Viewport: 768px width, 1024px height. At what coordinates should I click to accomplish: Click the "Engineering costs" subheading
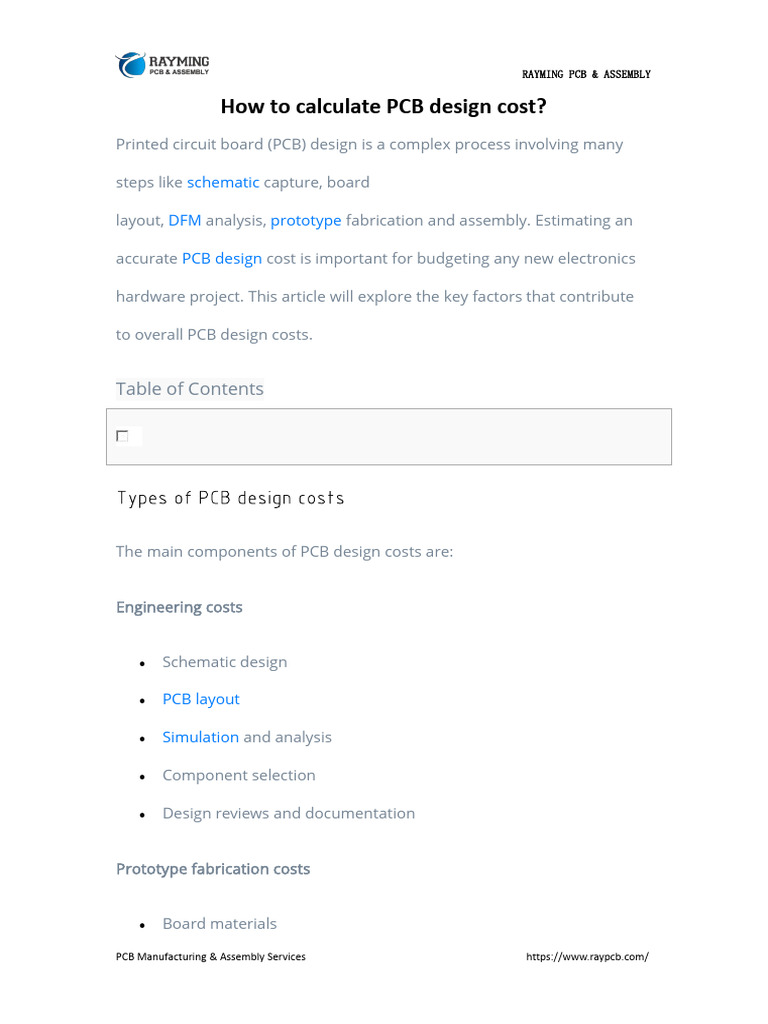(x=179, y=607)
